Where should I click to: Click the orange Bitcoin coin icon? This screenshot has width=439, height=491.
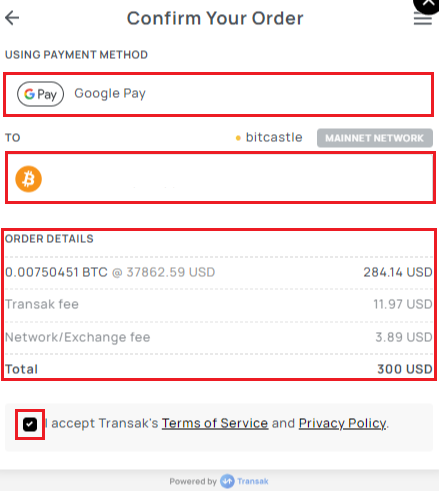[29, 179]
